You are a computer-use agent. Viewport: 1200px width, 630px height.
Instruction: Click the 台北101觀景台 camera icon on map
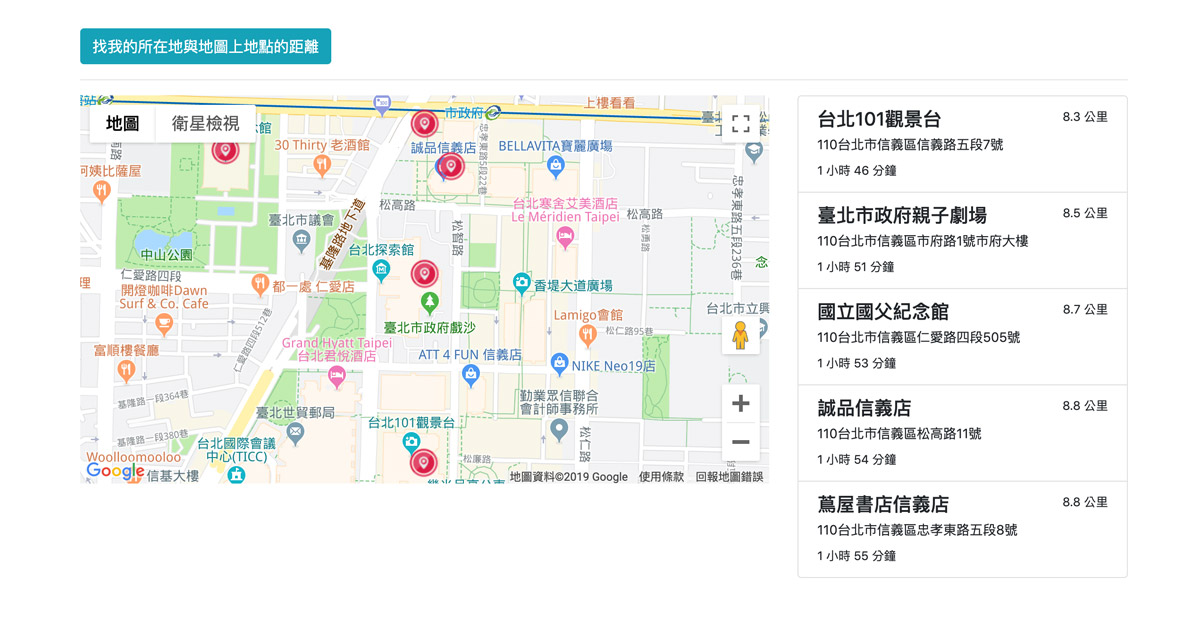[411, 442]
